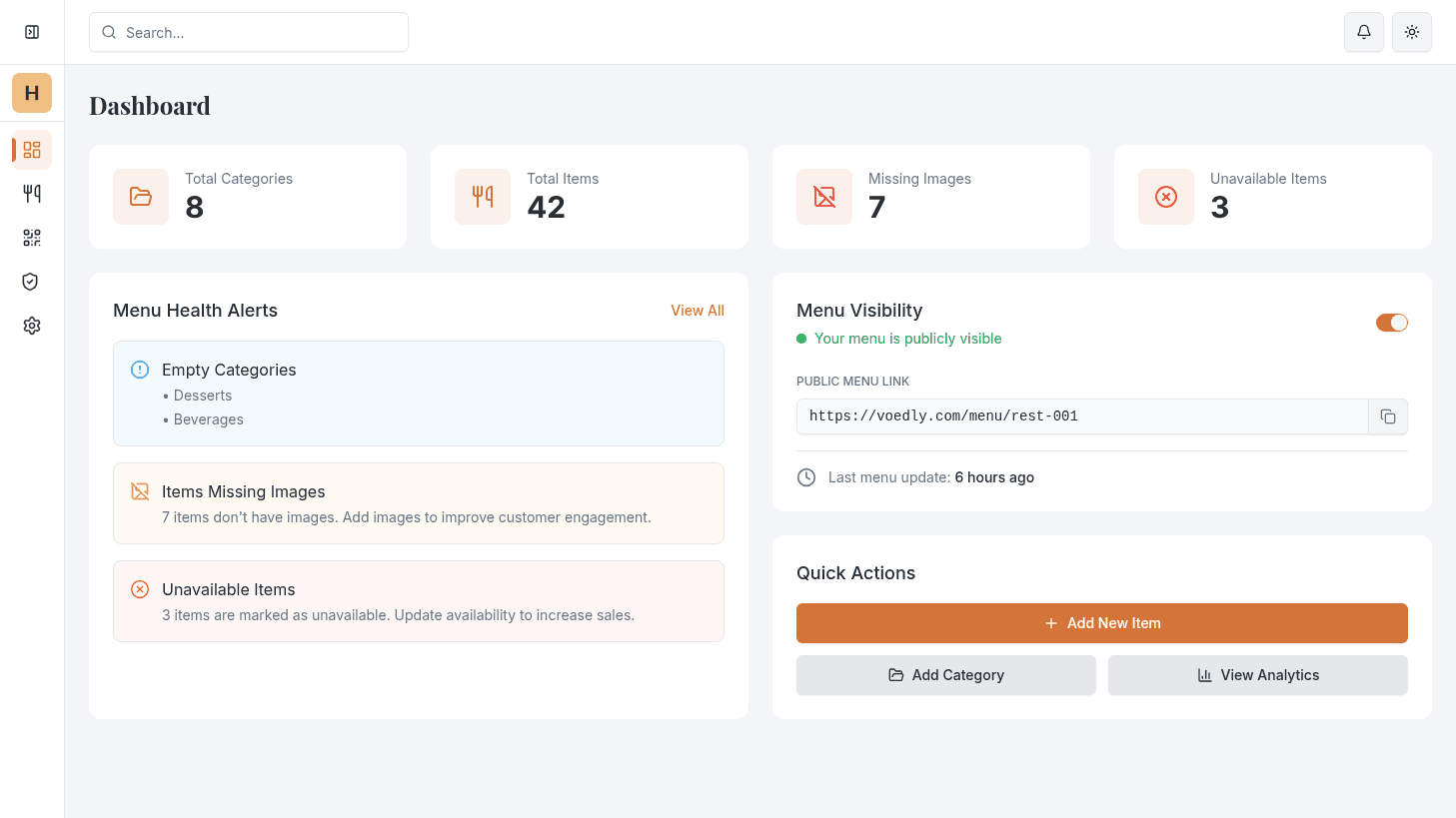Click the Add New Item button
Screen dimensions: 1456x818
tap(1101, 622)
